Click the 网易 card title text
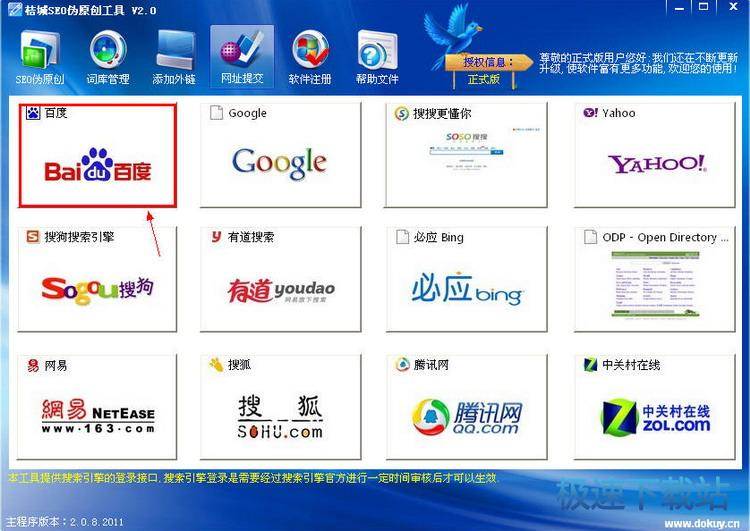750x531 pixels. tap(56, 365)
